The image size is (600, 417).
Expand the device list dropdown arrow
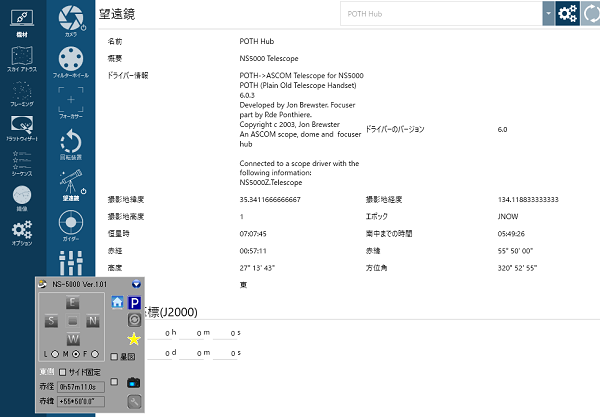tap(548, 14)
